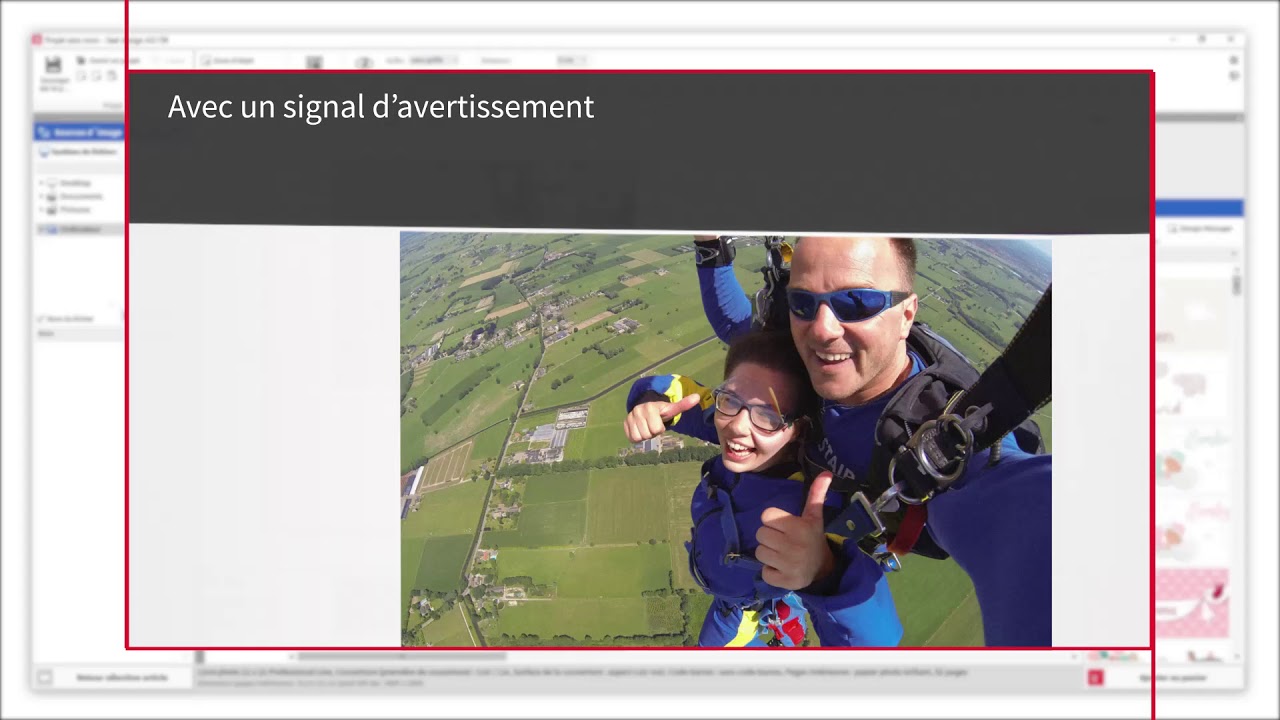Expand the Desktop tree node
The image size is (1280, 720).
[x=41, y=184]
